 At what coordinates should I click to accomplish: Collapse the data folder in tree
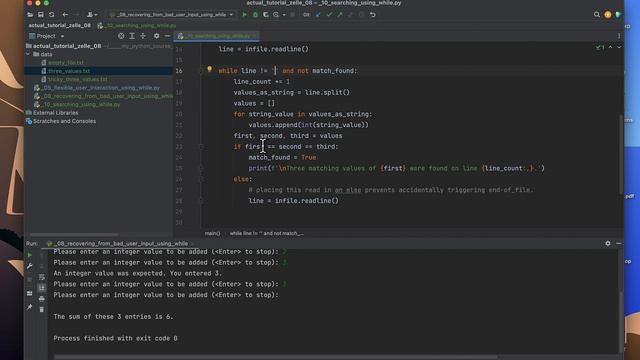click(28, 54)
